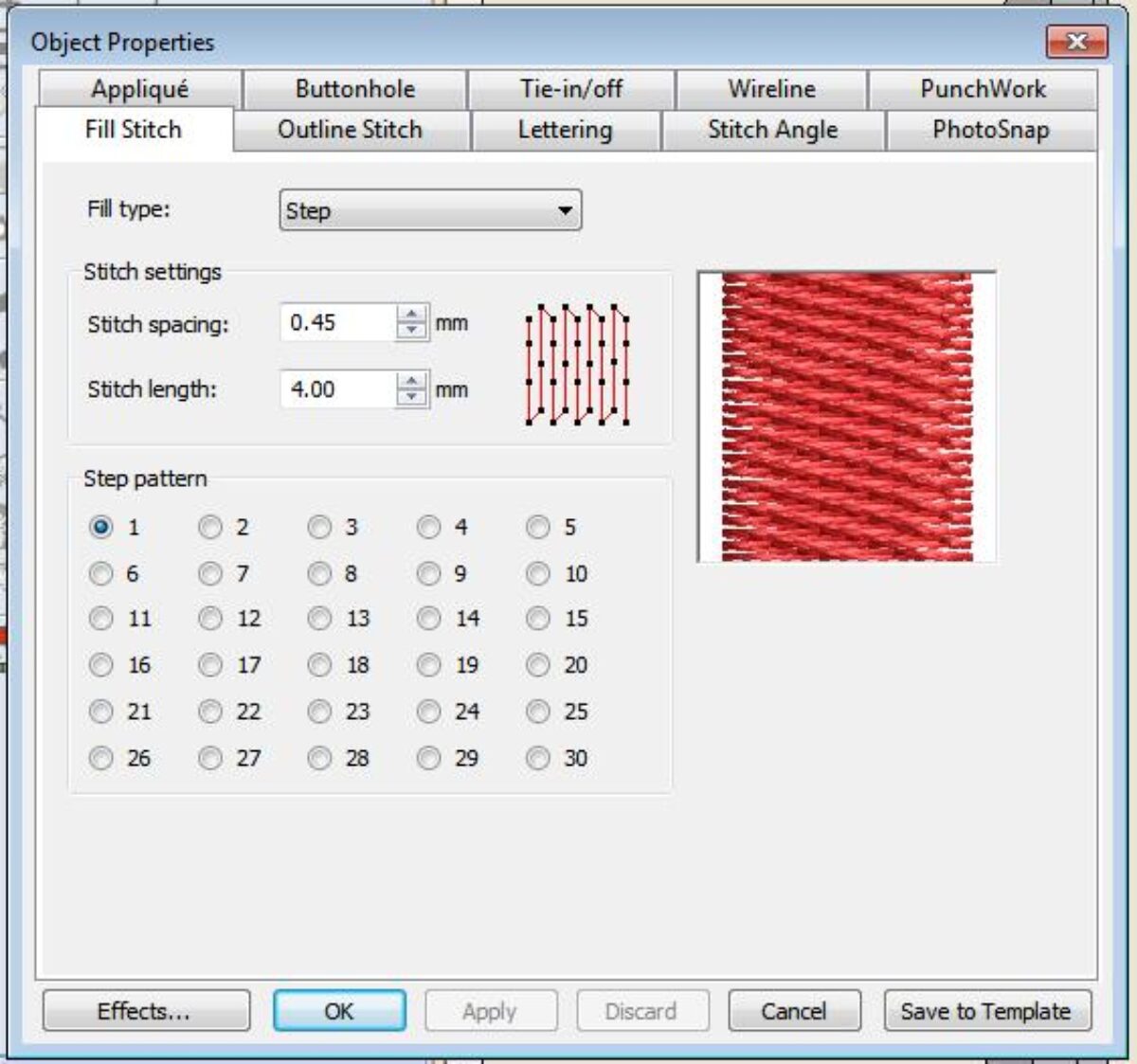Enable step pattern 18
1137x1064 pixels.
(320, 665)
